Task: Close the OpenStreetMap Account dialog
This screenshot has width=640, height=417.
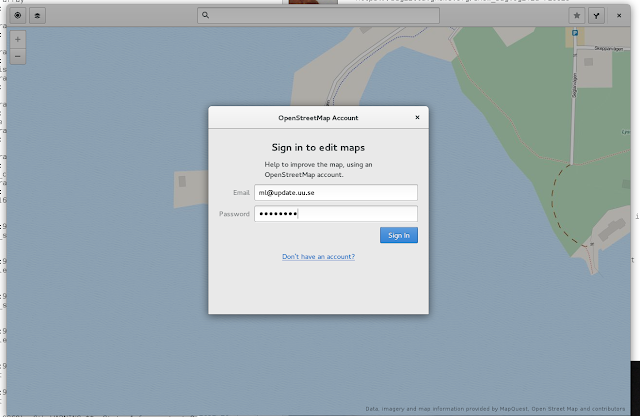Action: coord(417,118)
